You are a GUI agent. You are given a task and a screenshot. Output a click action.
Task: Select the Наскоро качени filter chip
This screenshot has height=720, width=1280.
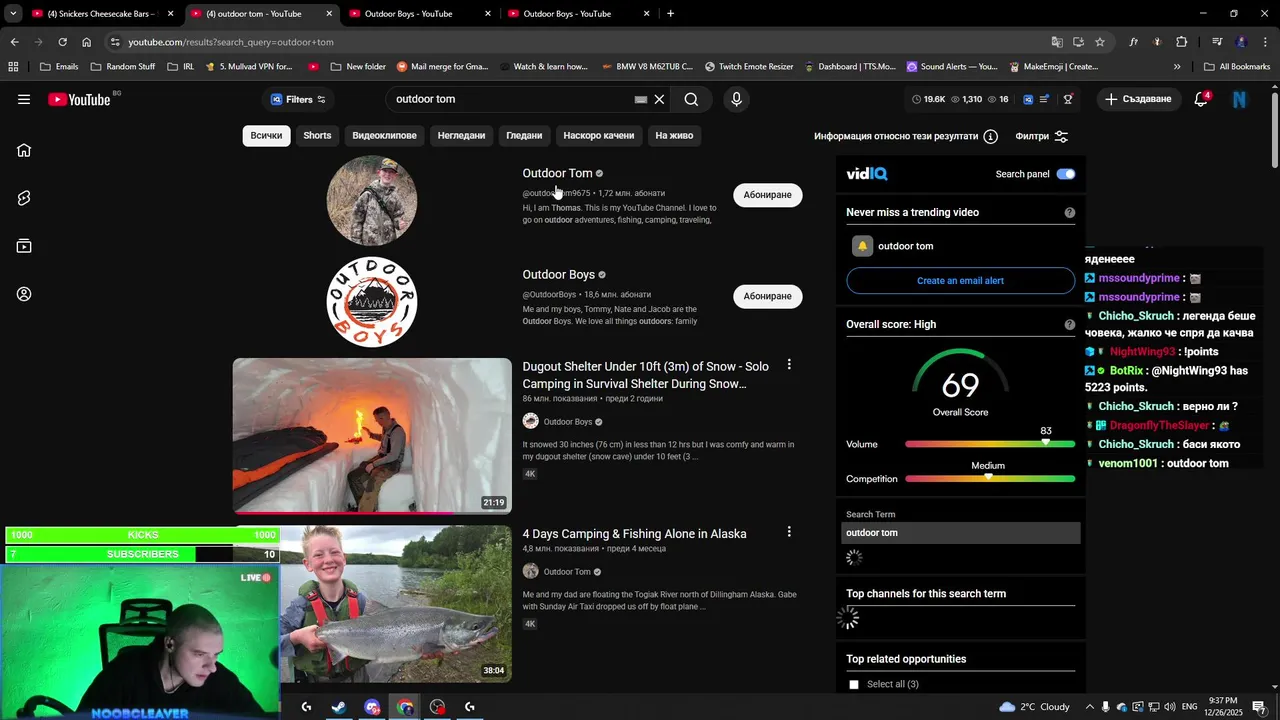tap(599, 136)
